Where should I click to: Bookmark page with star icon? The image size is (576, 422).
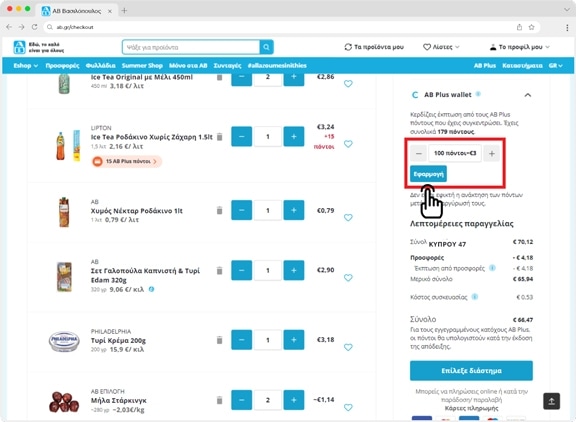click(531, 27)
